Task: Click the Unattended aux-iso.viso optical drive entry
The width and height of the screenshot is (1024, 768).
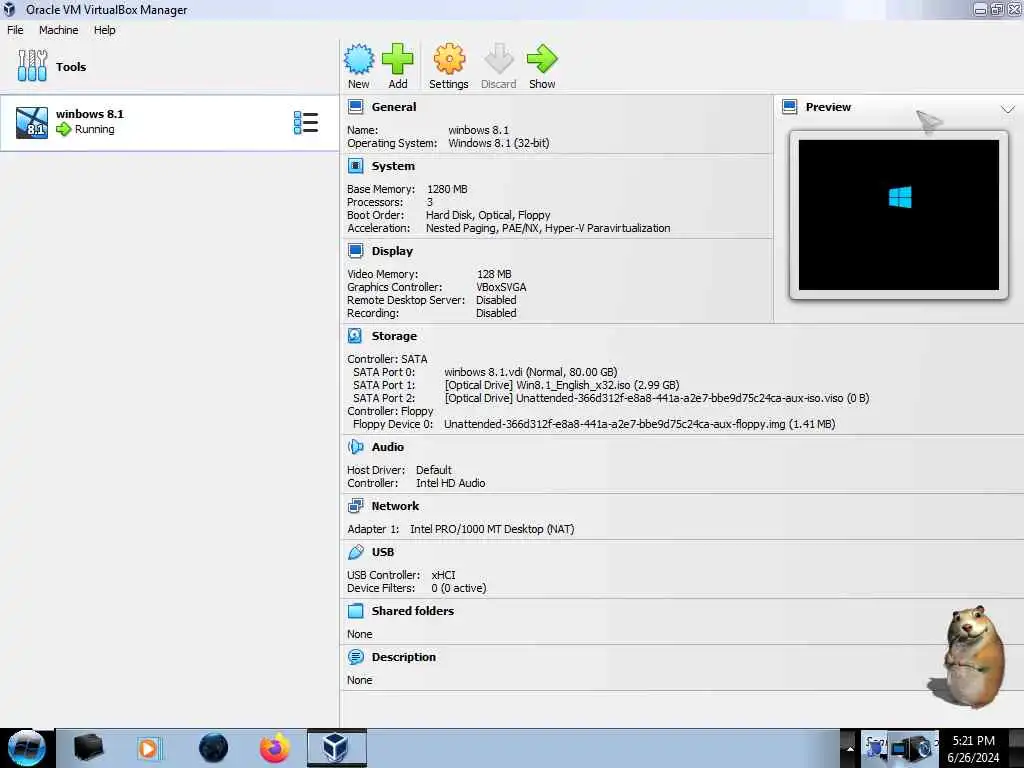Action: coord(656,398)
